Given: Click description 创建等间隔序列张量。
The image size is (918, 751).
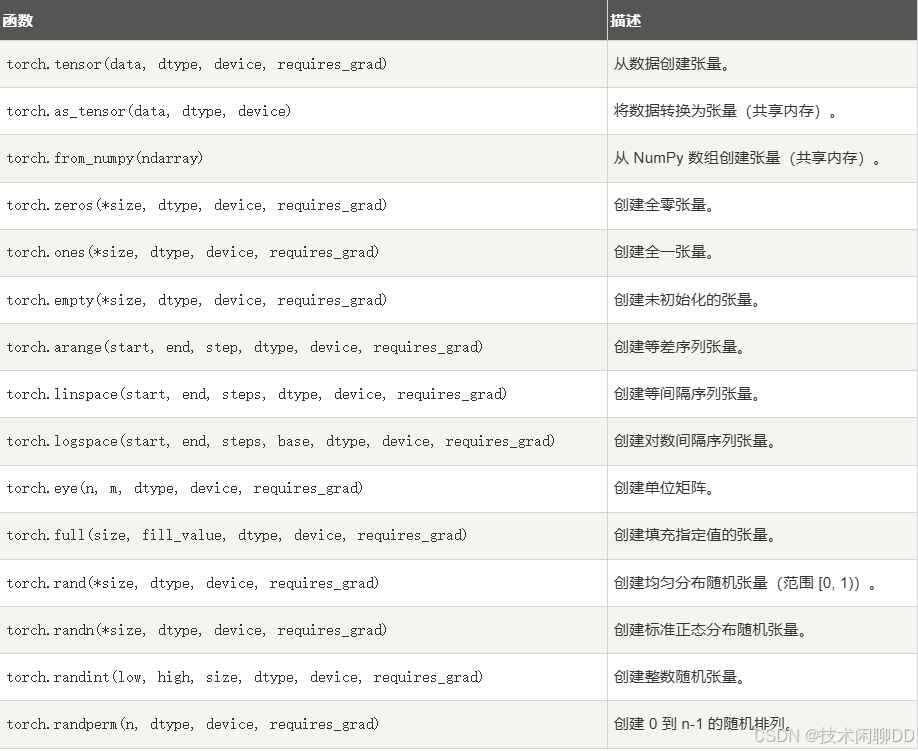Looking at the screenshot, I should pyautogui.click(x=687, y=393).
